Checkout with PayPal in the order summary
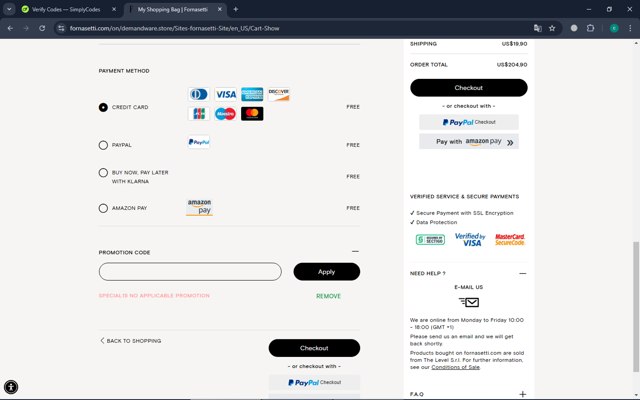640x400 pixels. click(x=469, y=122)
